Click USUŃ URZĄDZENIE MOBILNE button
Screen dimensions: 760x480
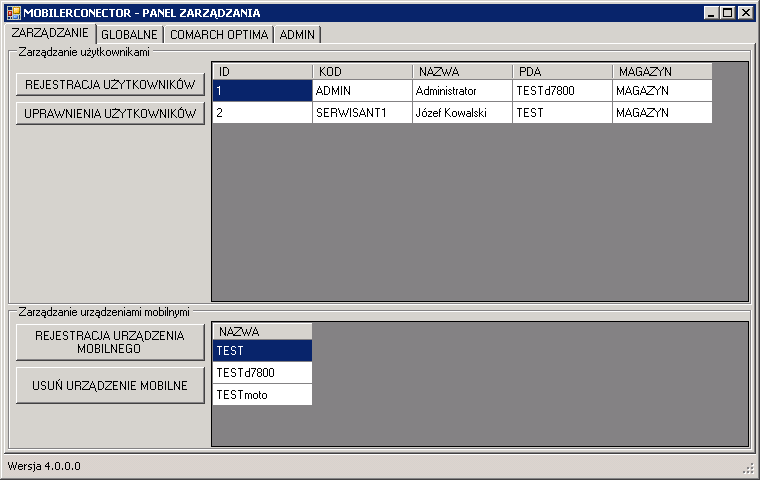[110, 385]
